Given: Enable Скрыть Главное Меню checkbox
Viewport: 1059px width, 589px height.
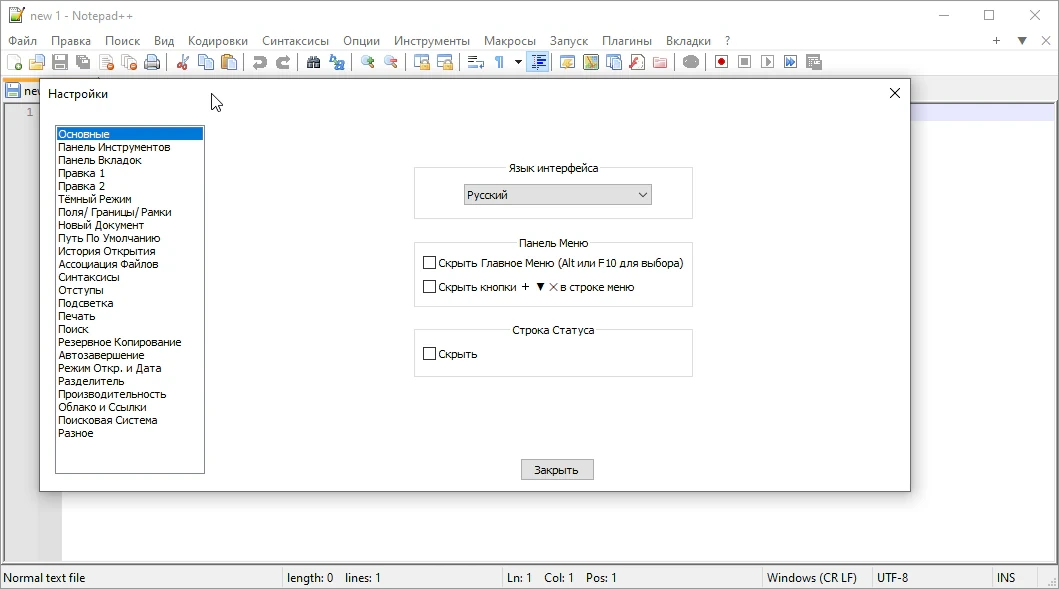Looking at the screenshot, I should point(429,263).
